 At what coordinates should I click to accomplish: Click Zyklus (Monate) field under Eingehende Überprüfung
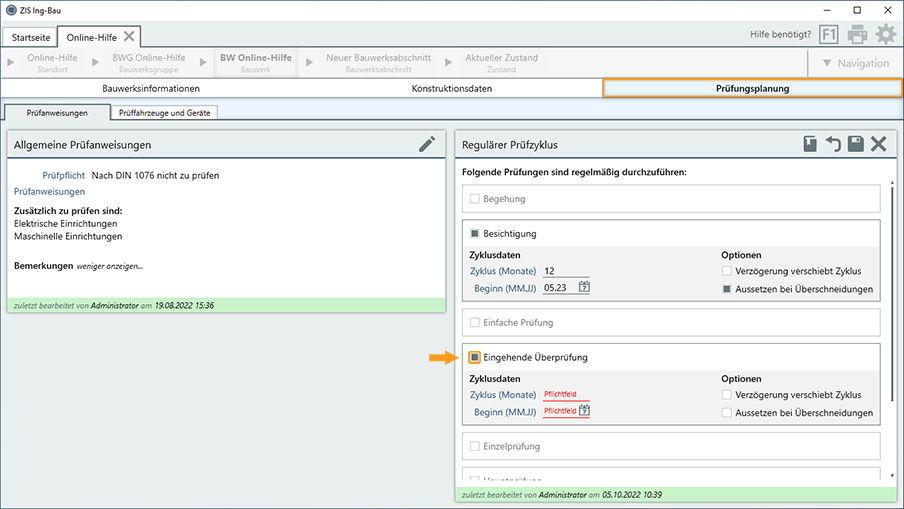565,395
